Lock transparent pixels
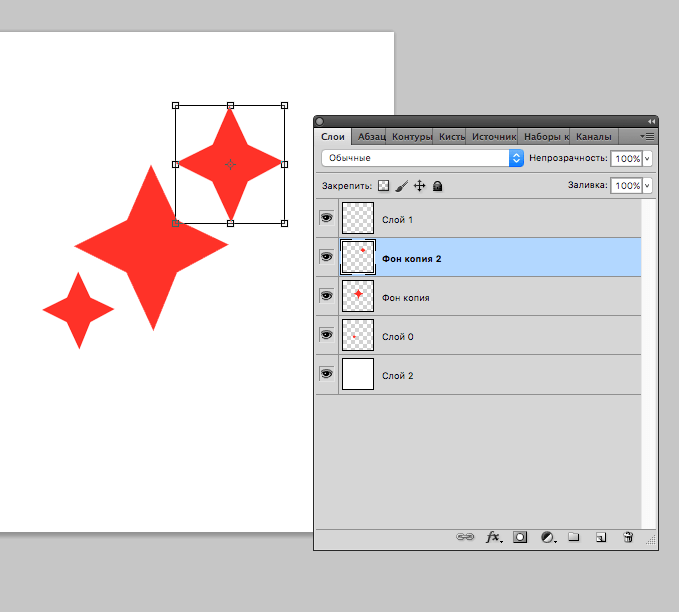 click(383, 186)
